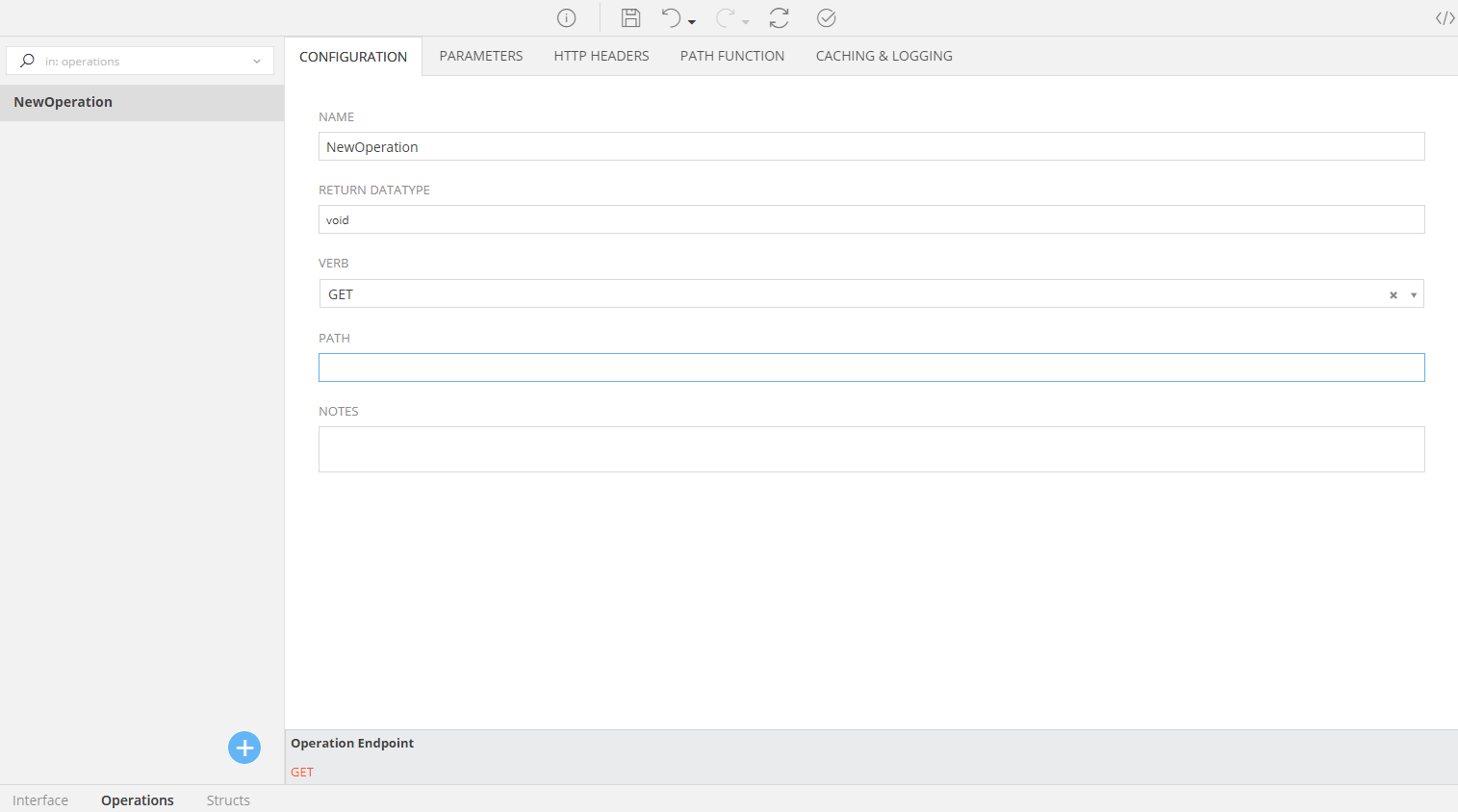This screenshot has height=812, width=1458.
Task: Switch to the Structs view
Action: click(x=228, y=799)
